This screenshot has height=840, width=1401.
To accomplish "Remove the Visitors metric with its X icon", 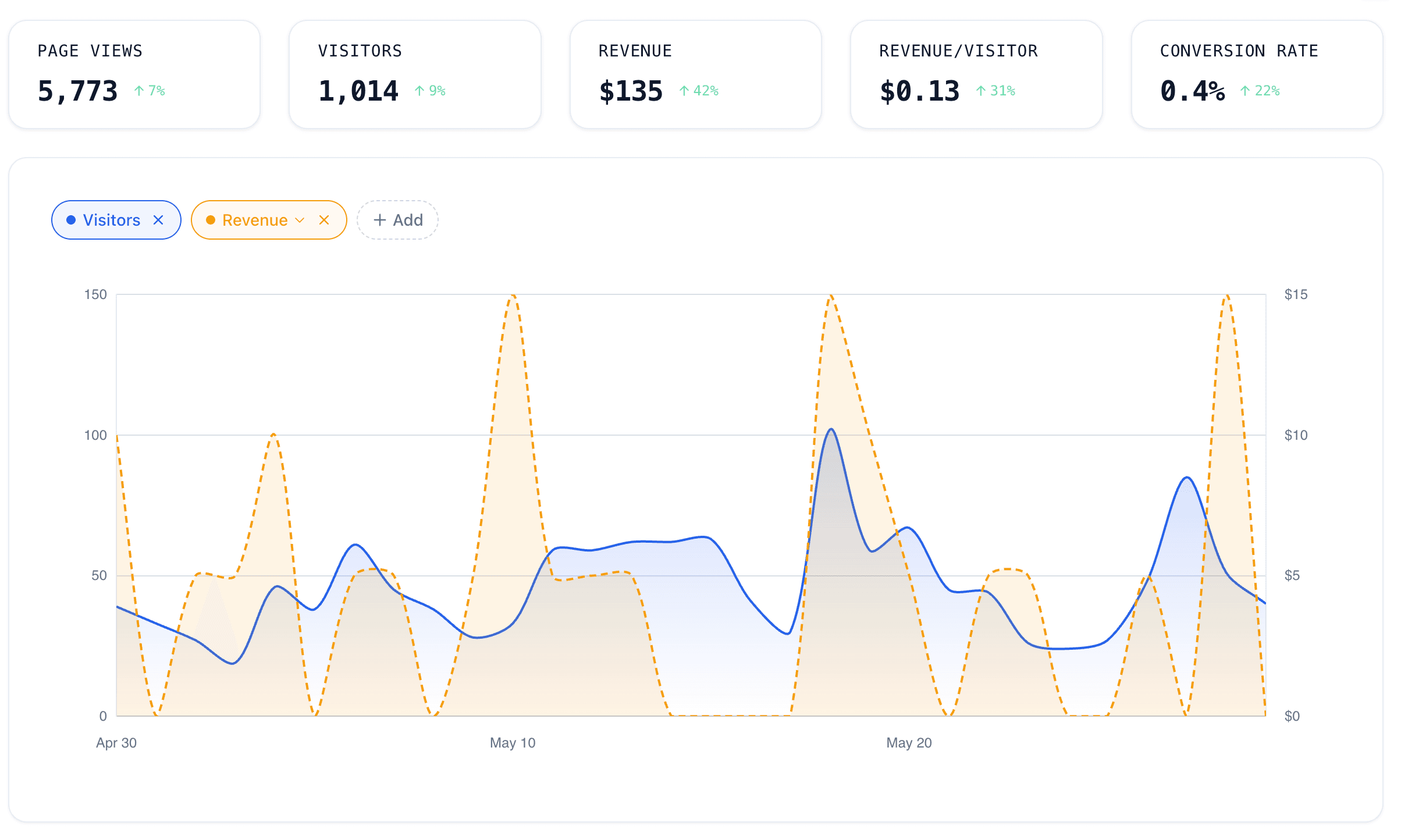I will tap(158, 220).
